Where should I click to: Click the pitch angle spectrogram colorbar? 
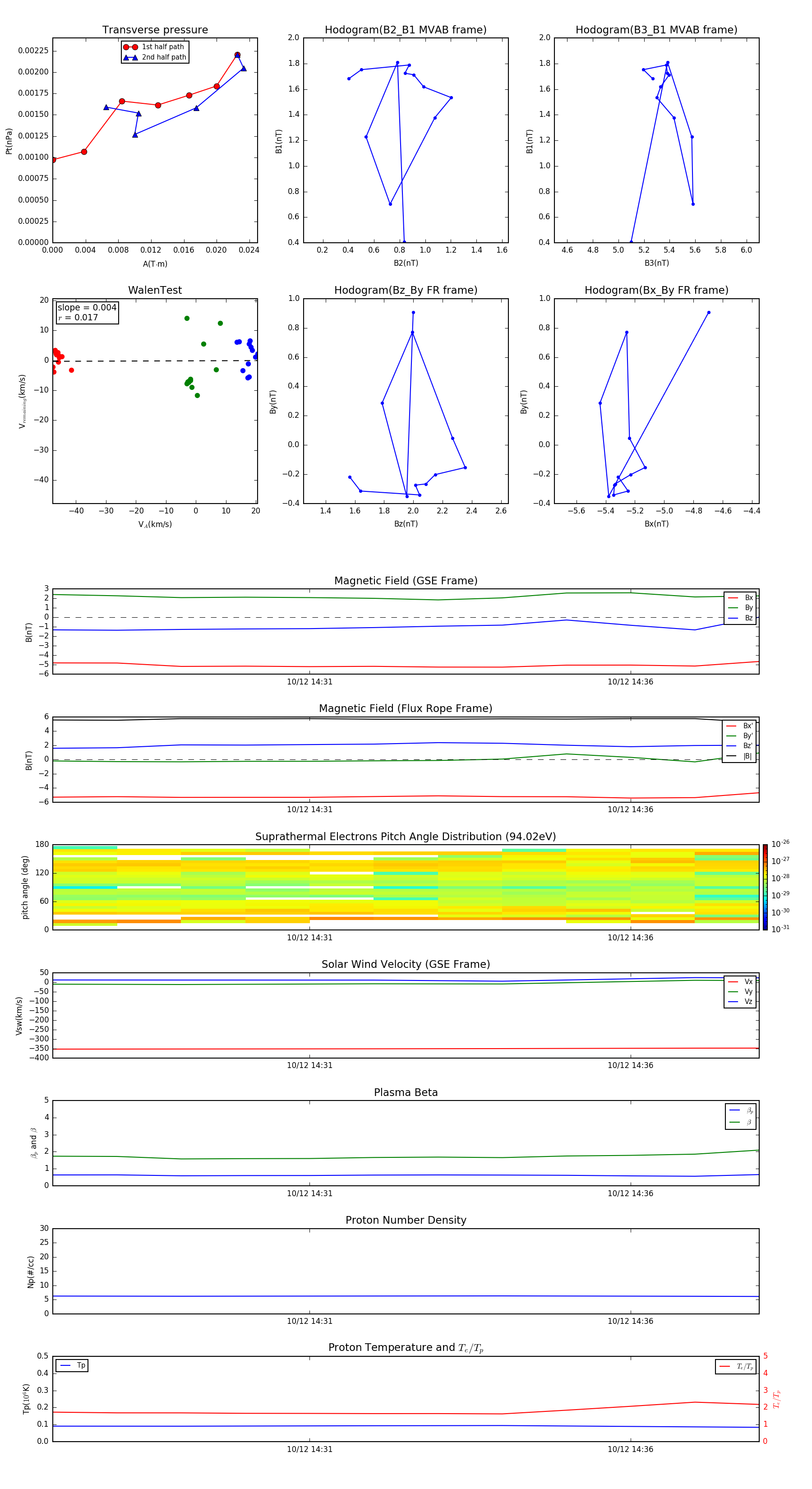pyautogui.click(x=765, y=888)
